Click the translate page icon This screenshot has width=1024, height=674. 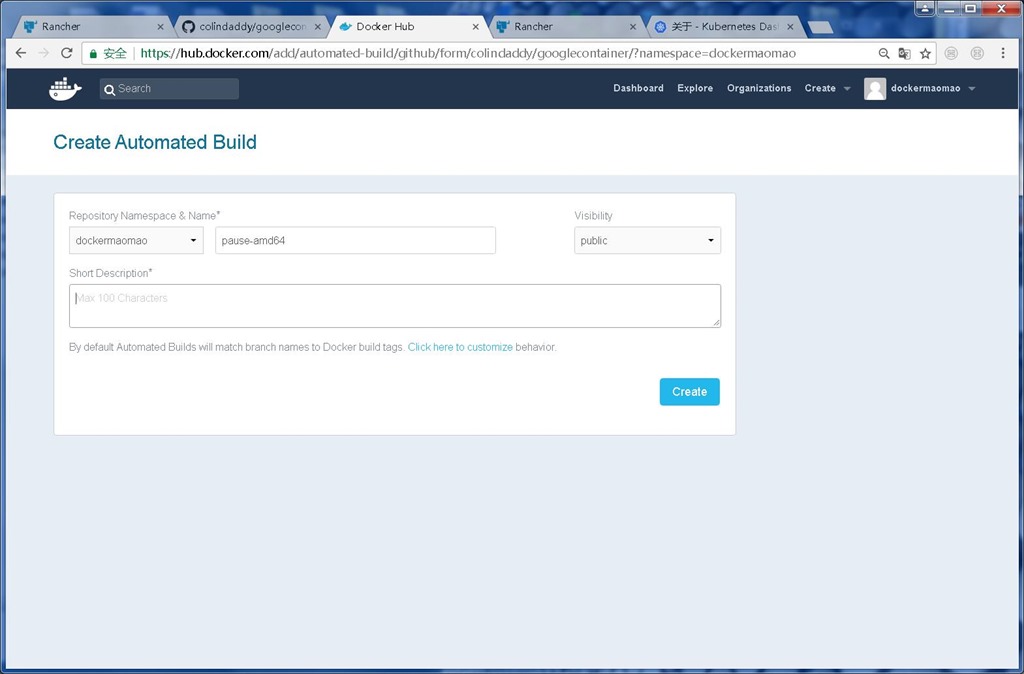pyautogui.click(x=904, y=54)
